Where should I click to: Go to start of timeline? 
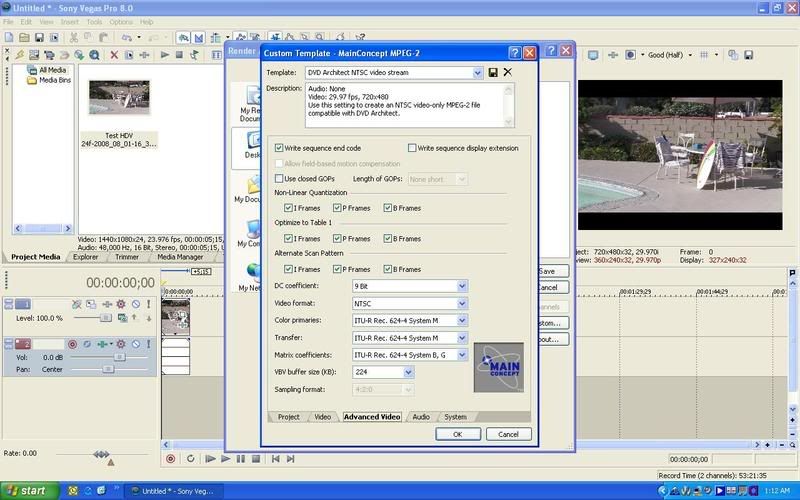click(275, 459)
